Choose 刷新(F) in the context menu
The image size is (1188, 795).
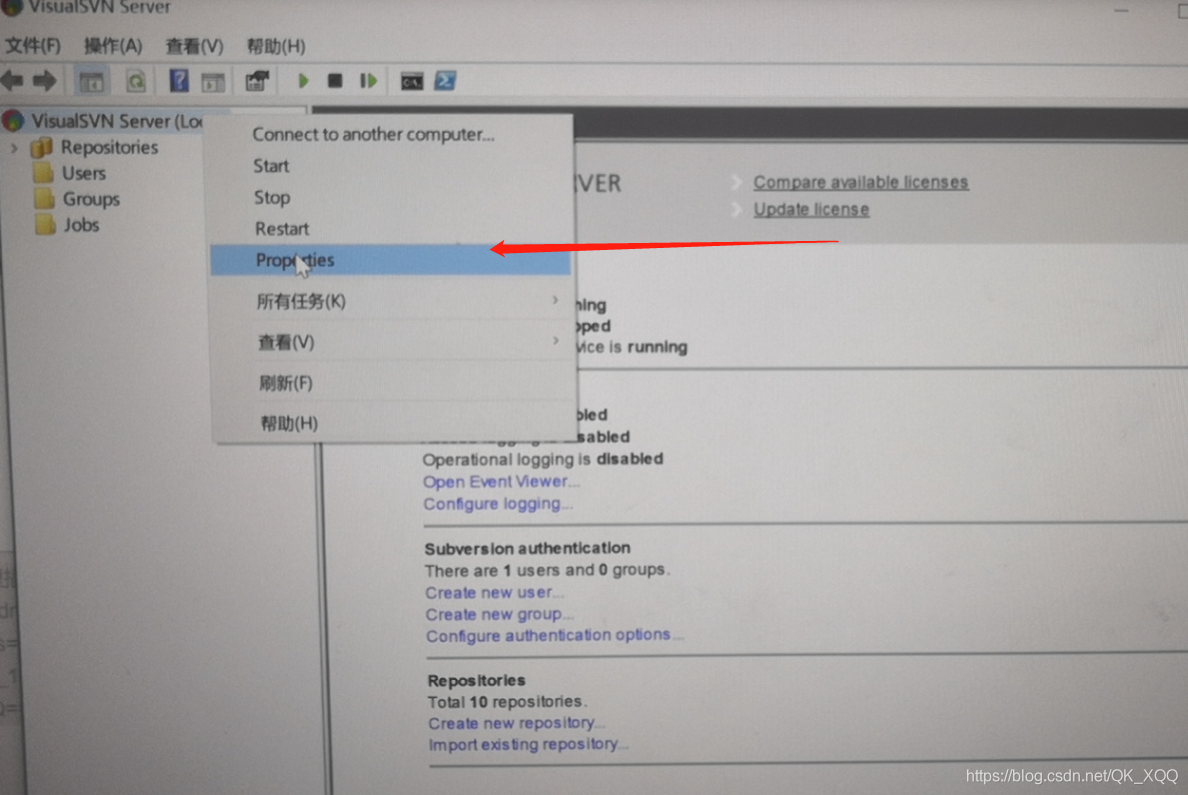[286, 383]
